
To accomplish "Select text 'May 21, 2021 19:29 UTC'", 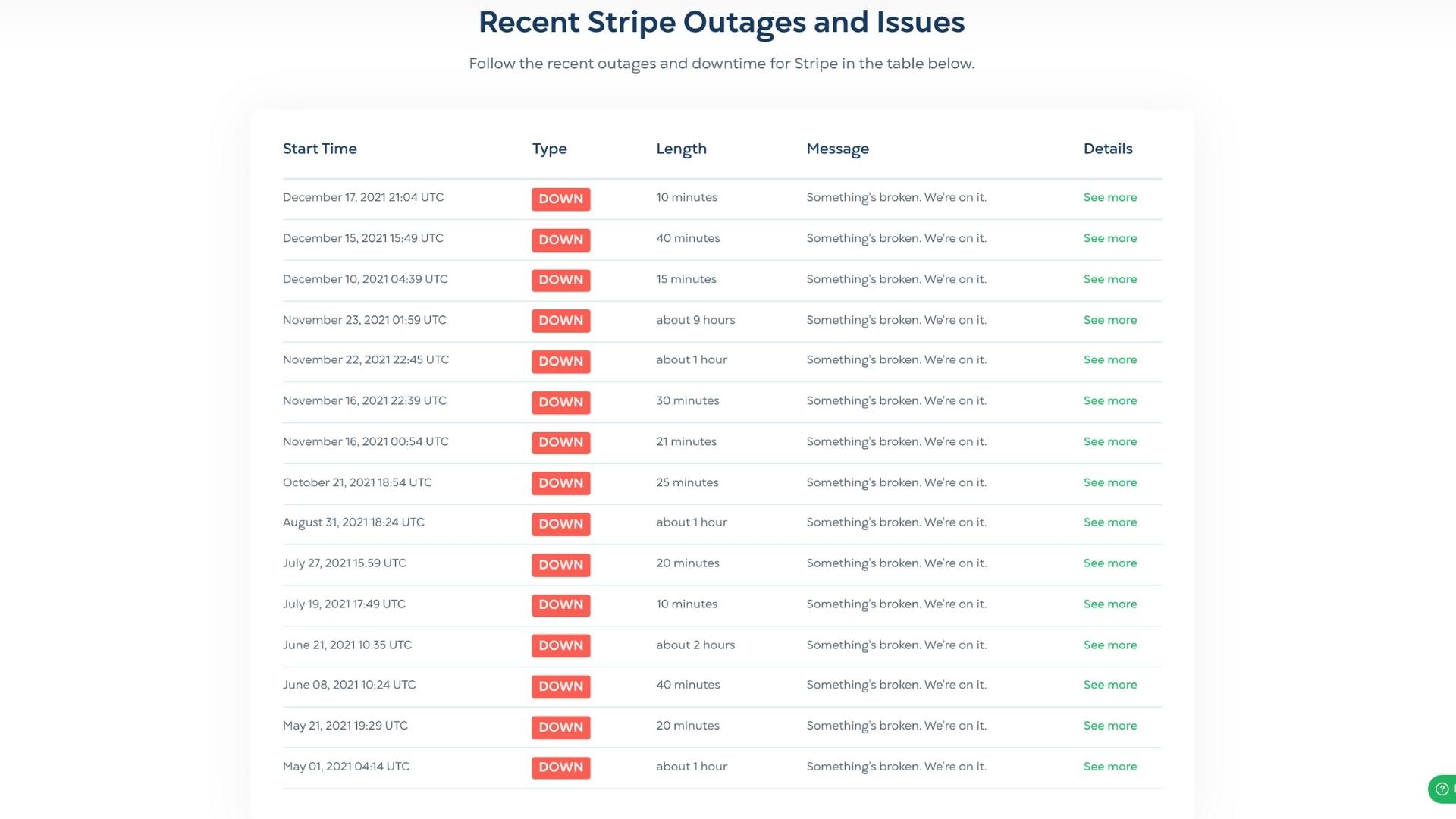I will coord(346,726).
